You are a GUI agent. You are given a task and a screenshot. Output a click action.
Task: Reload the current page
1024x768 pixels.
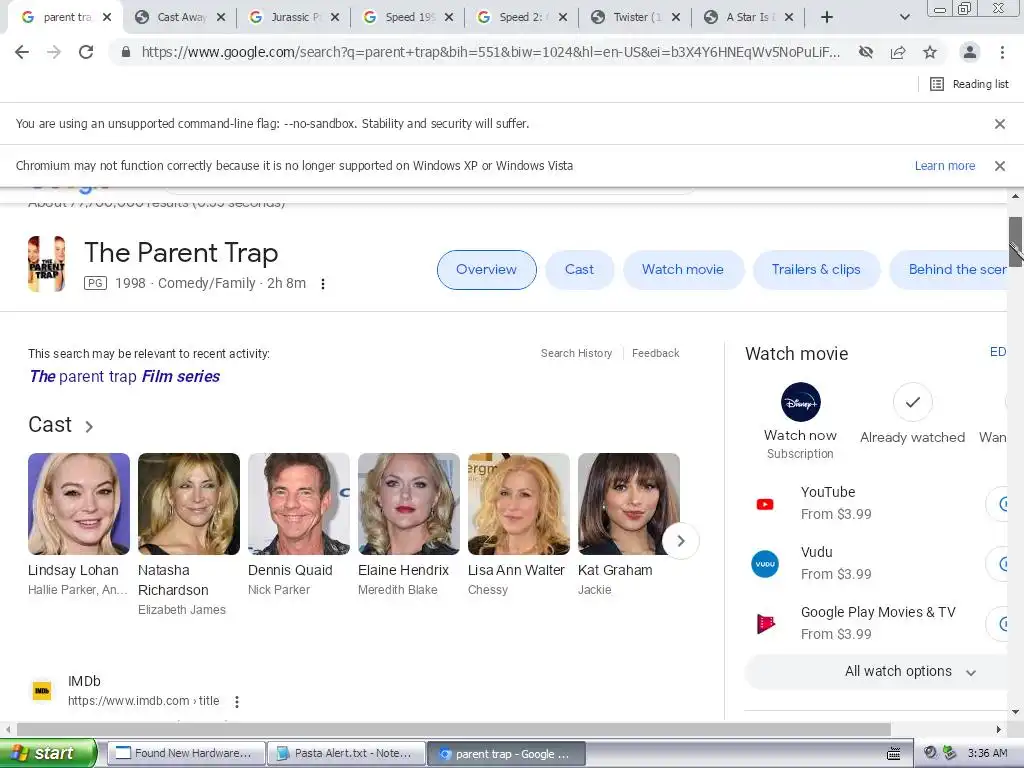pos(86,52)
